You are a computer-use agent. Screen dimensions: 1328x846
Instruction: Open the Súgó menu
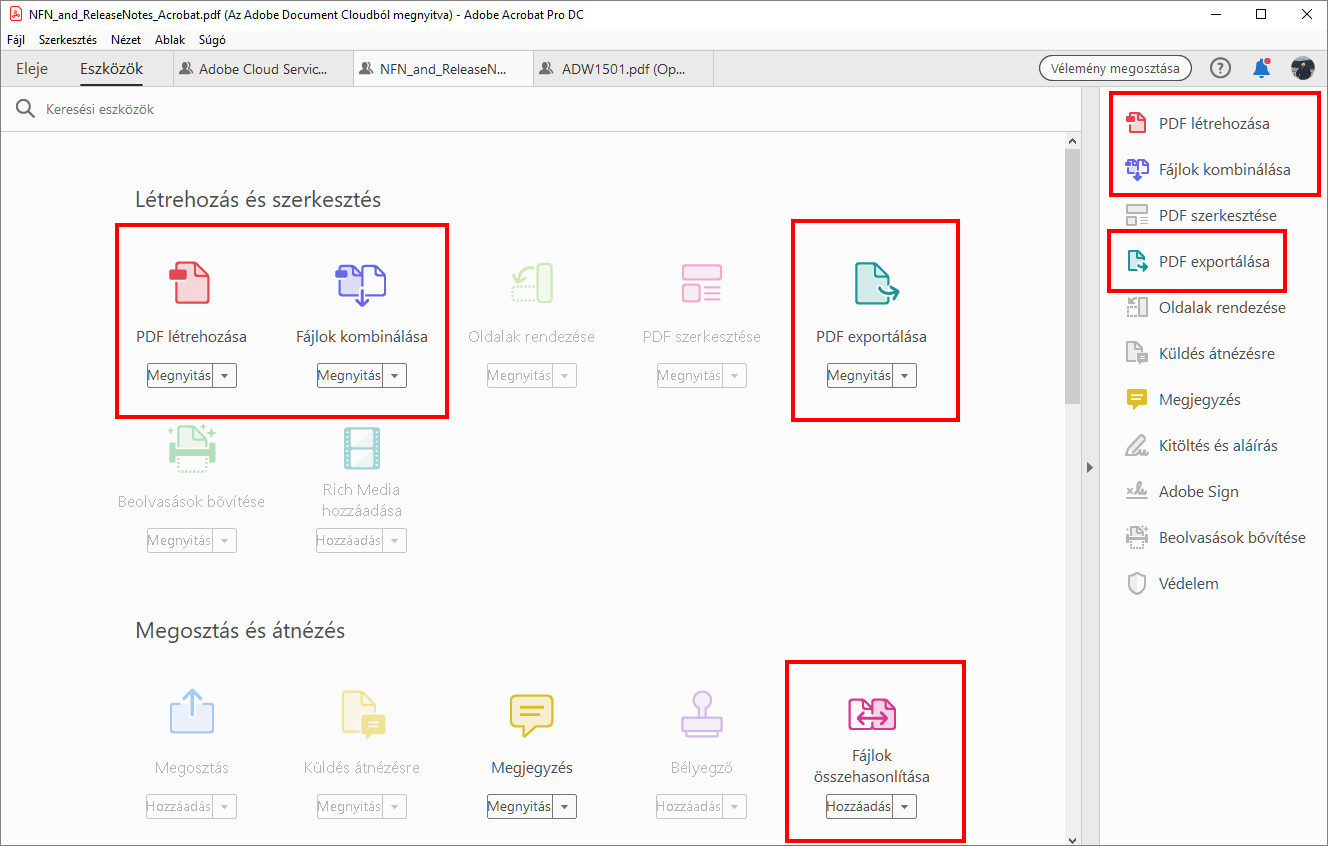[212, 40]
